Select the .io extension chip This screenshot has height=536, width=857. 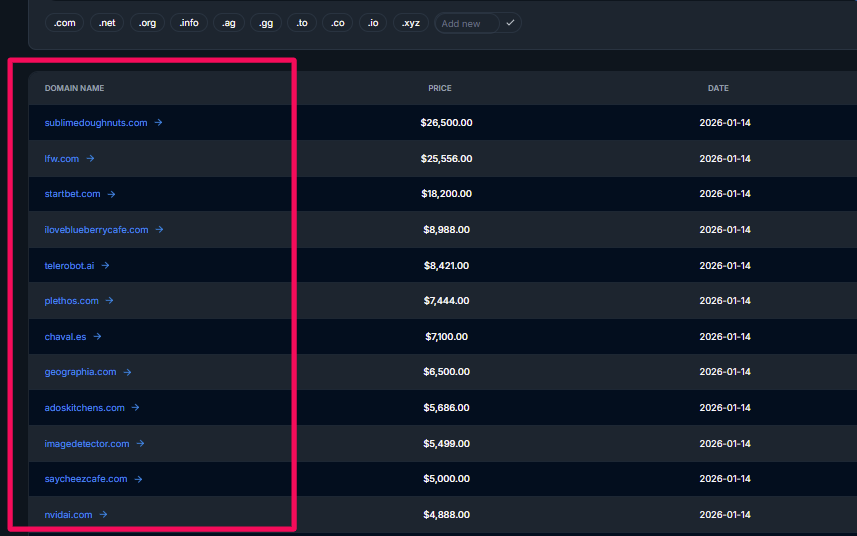(373, 23)
